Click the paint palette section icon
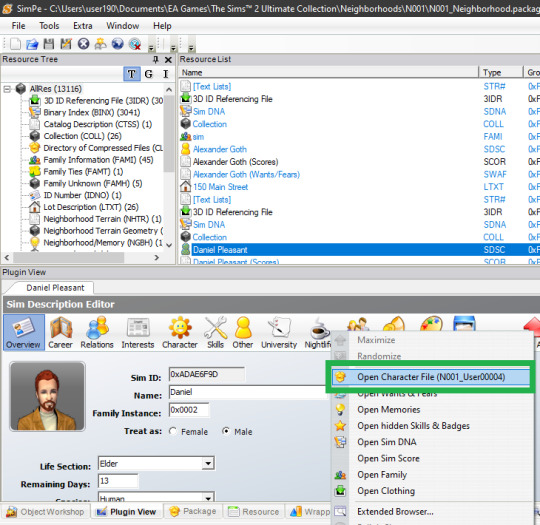 (431, 323)
